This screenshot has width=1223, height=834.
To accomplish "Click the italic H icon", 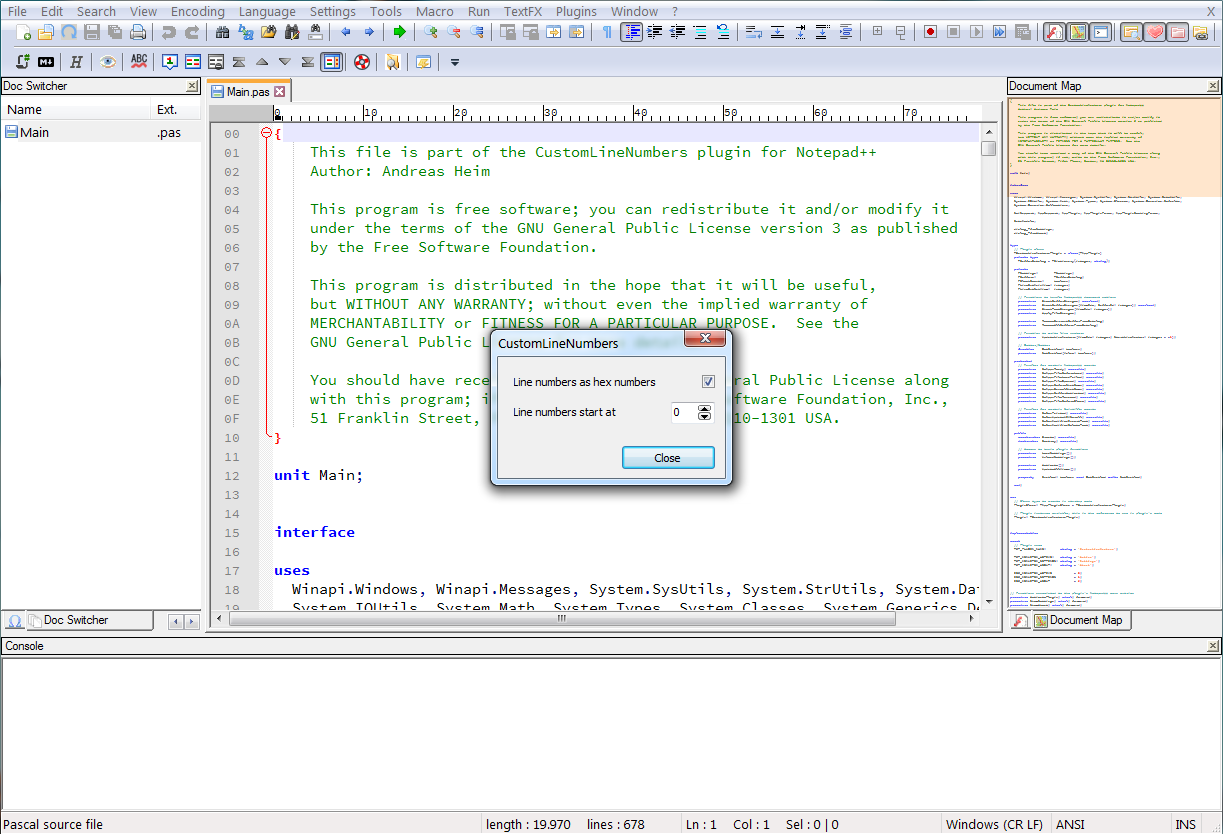I will pyautogui.click(x=76, y=62).
